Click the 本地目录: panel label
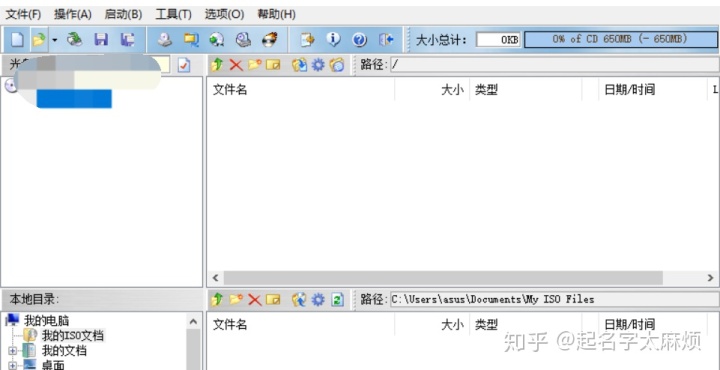 point(34,300)
